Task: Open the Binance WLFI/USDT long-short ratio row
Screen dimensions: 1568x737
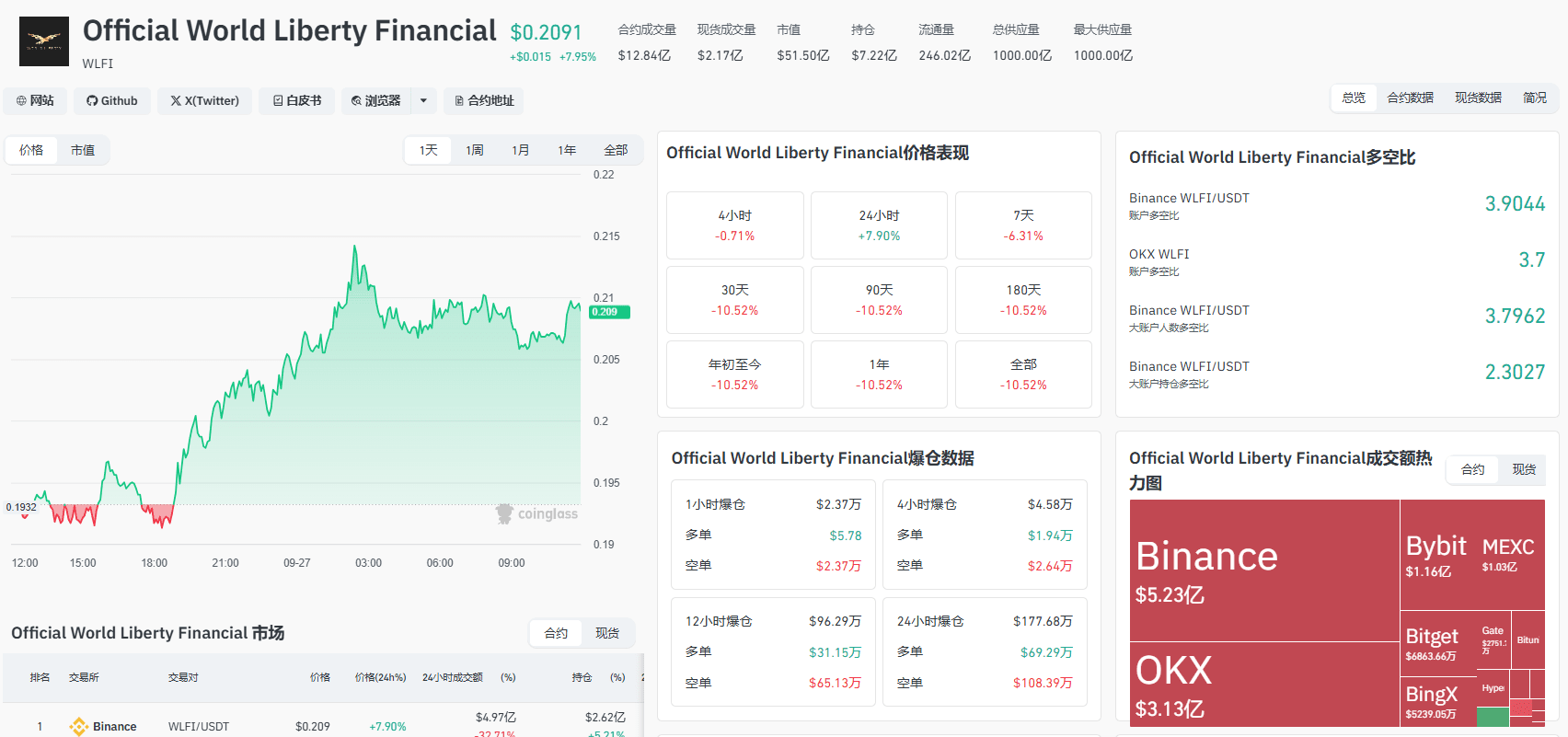Action: tap(1337, 204)
